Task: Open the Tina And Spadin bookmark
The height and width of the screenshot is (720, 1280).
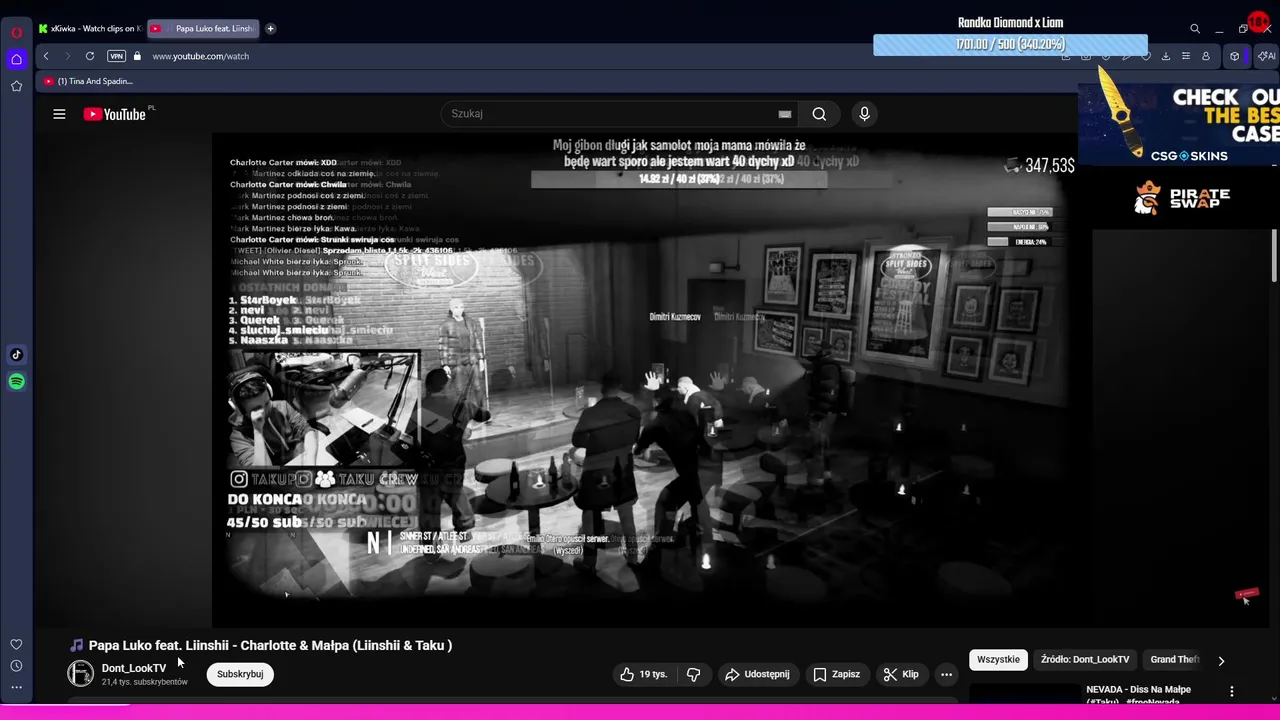Action: pos(88,81)
